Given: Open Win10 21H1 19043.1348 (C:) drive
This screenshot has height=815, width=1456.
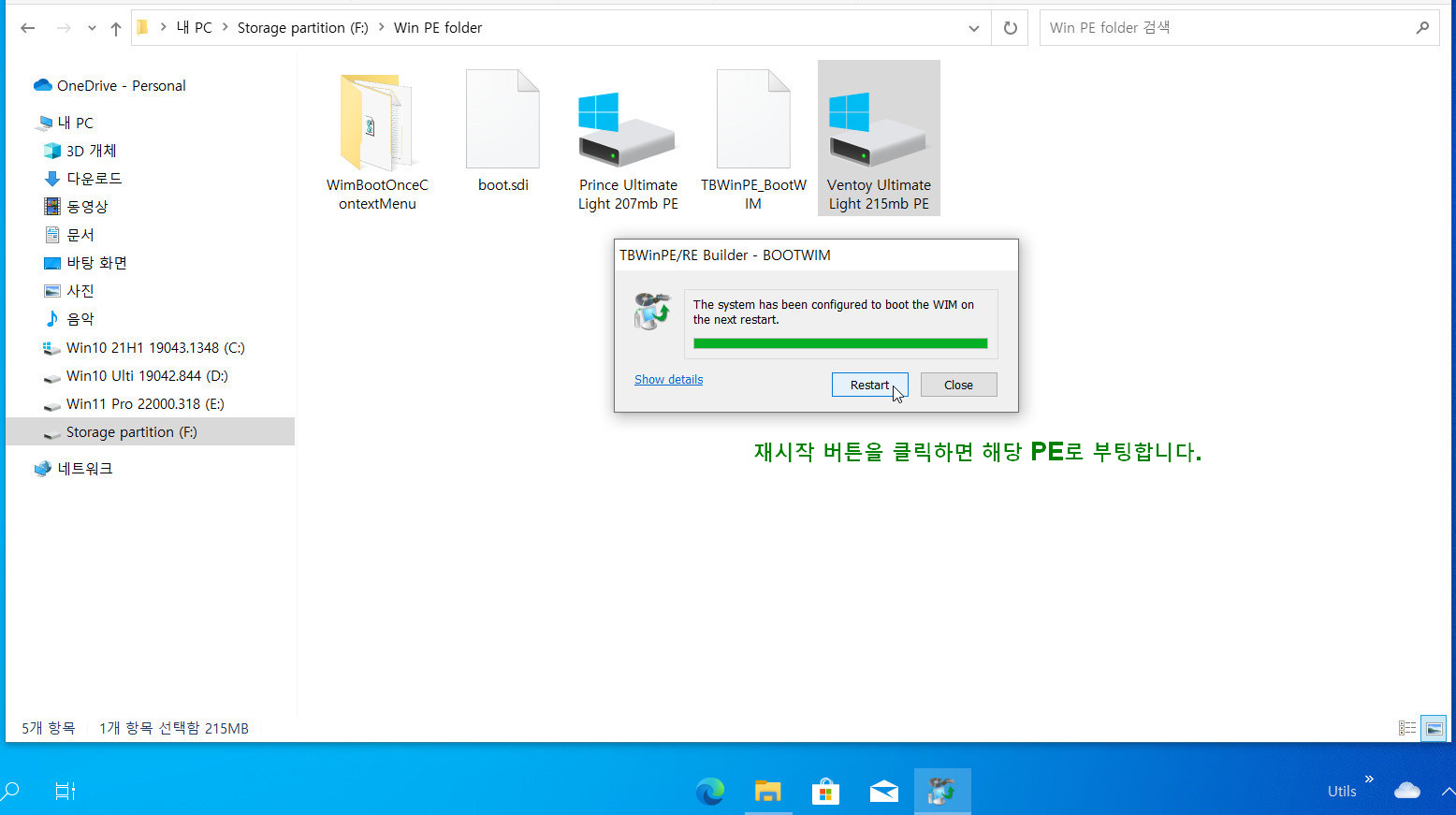Looking at the screenshot, I should [144, 348].
